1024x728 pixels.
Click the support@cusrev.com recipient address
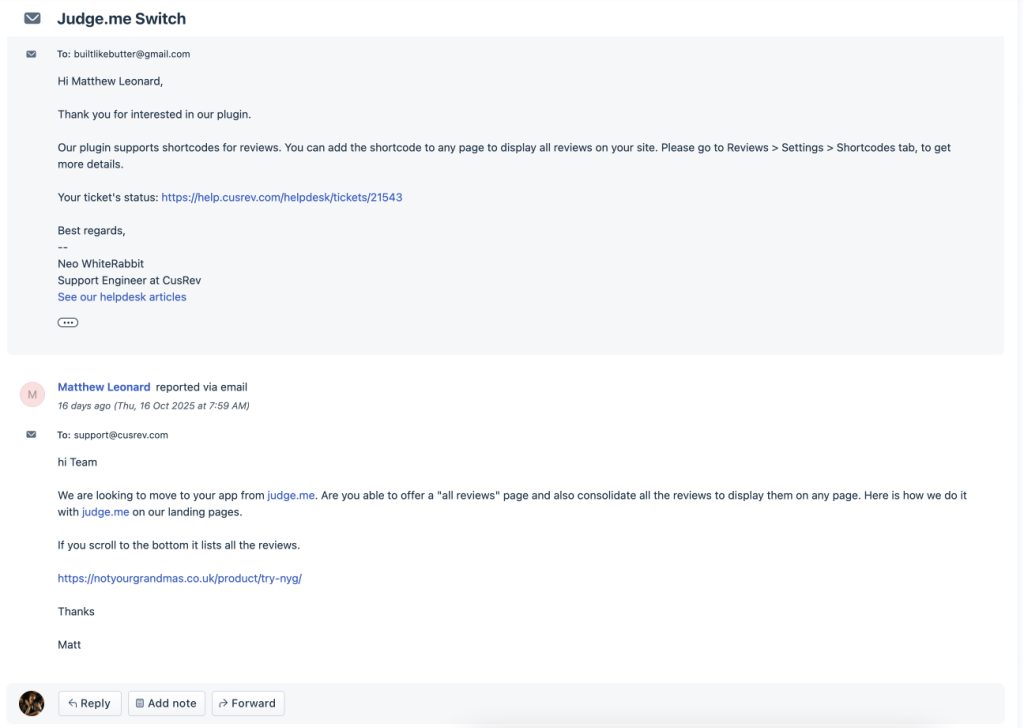120,435
